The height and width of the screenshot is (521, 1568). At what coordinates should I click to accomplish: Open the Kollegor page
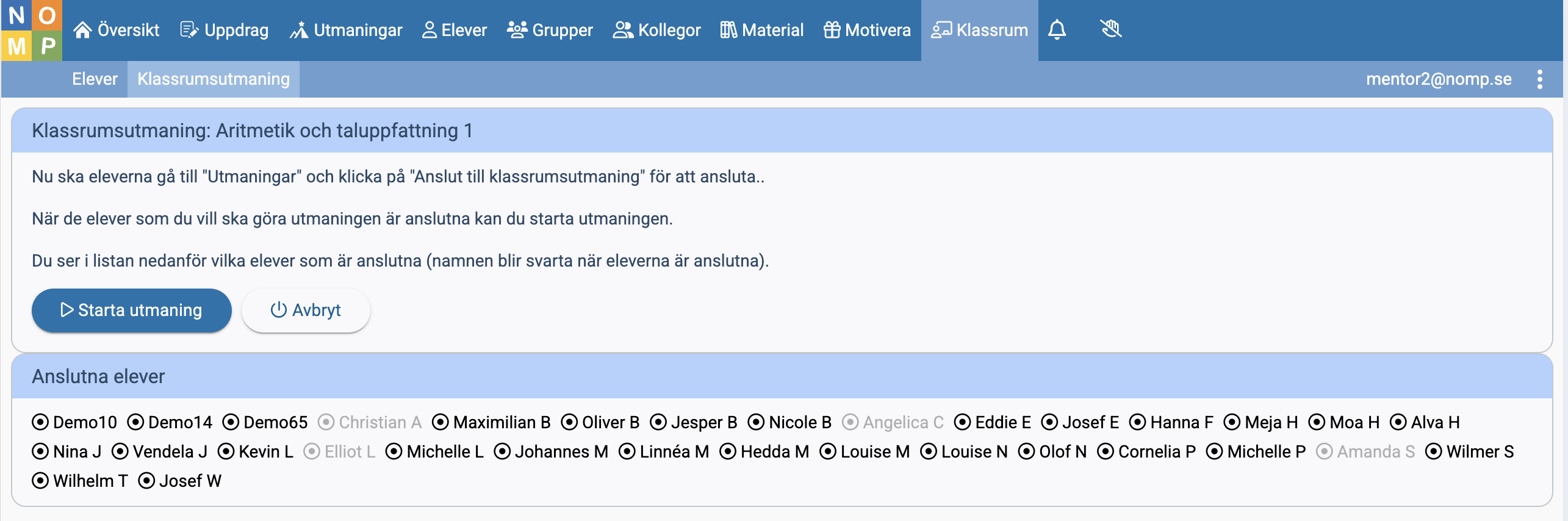[x=656, y=30]
